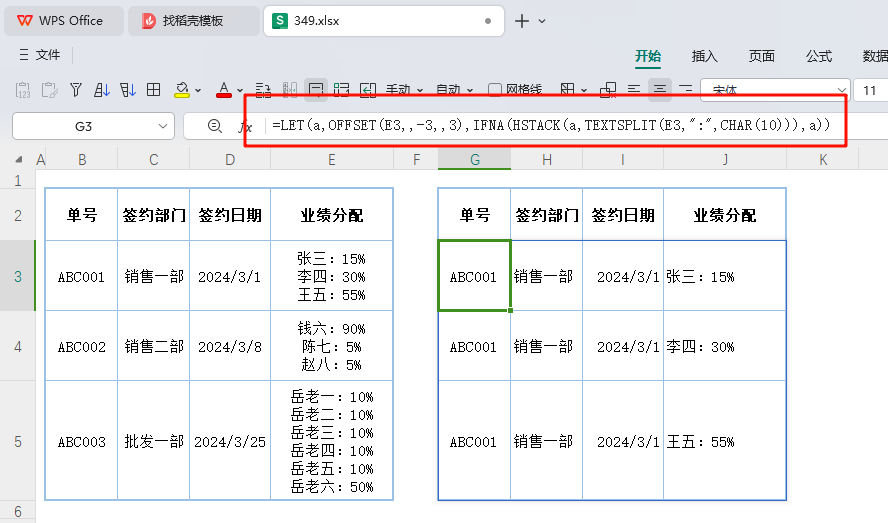Click the font size field showing 11

pos(871,91)
